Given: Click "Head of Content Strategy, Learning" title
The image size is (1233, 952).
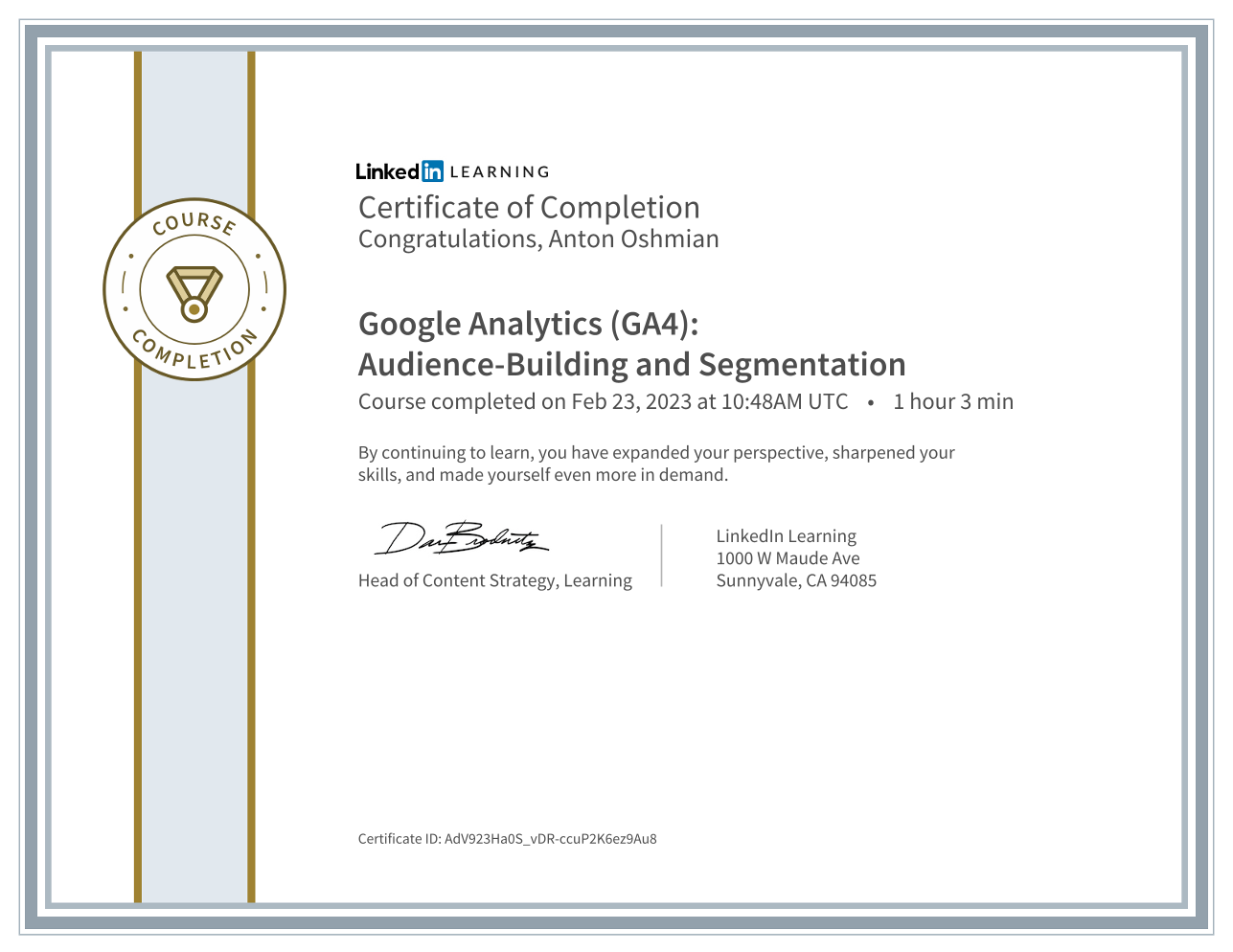Looking at the screenshot, I should 494,581.
